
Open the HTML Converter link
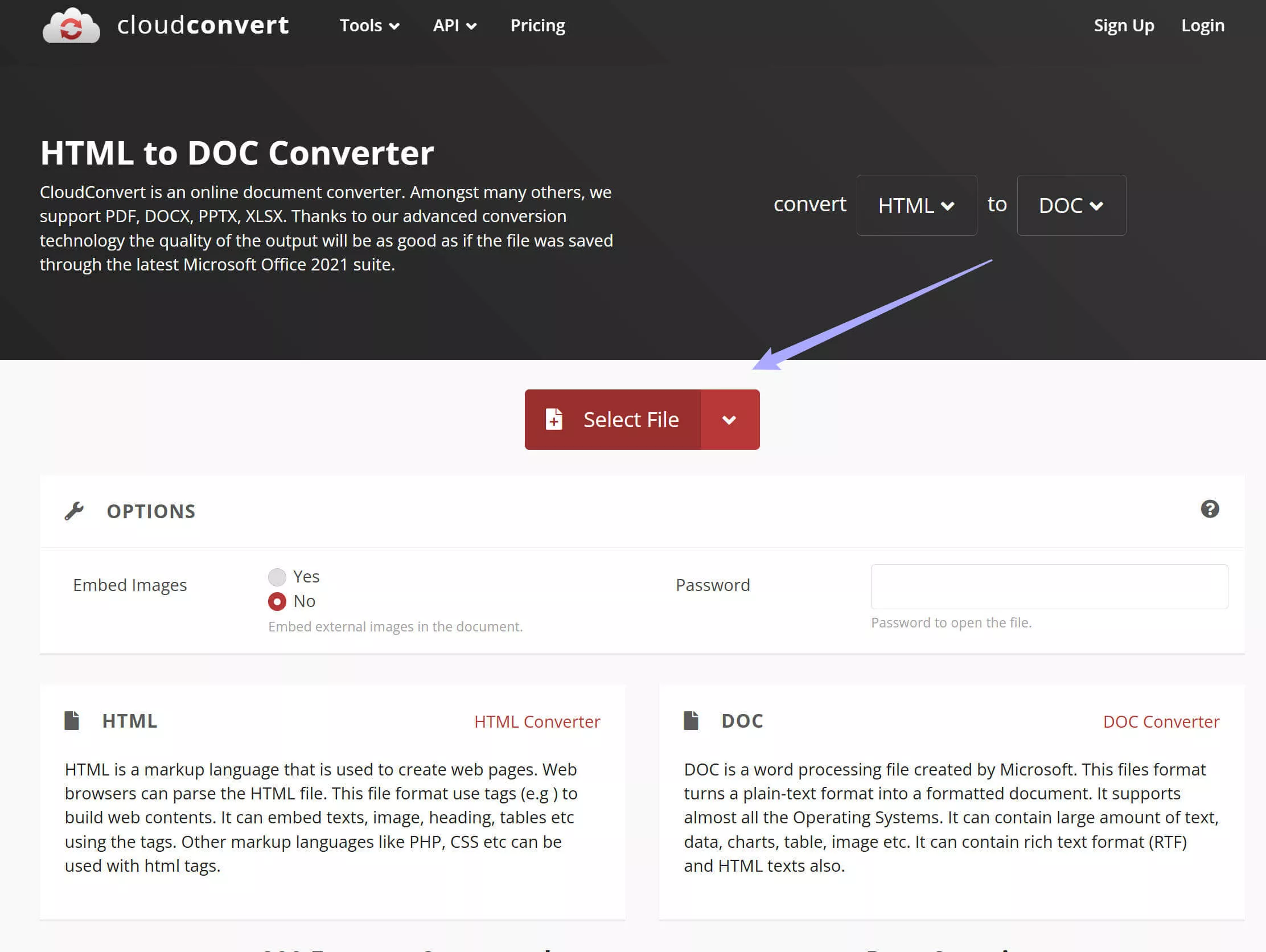(537, 721)
